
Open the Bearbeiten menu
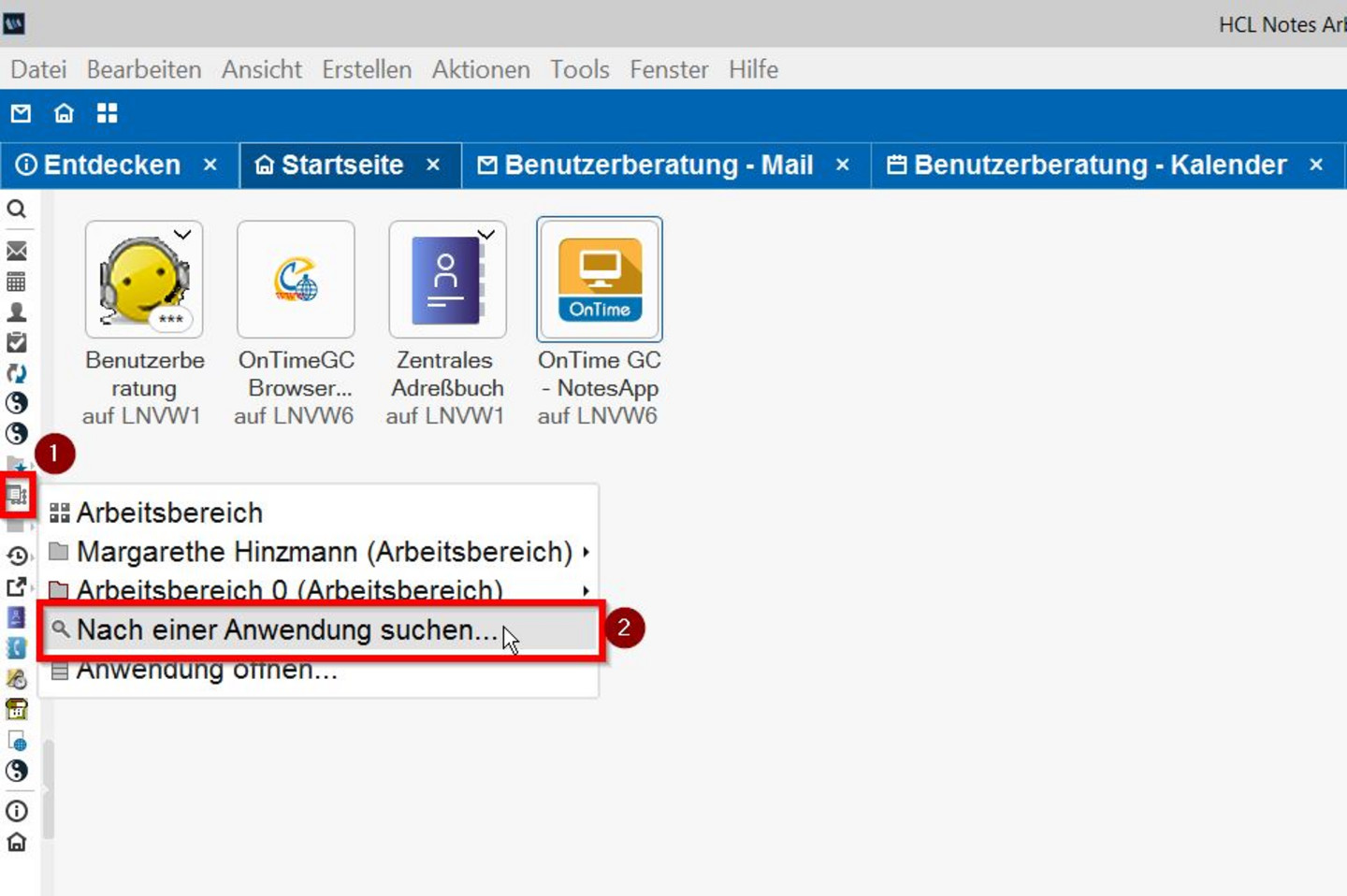pyautogui.click(x=144, y=69)
